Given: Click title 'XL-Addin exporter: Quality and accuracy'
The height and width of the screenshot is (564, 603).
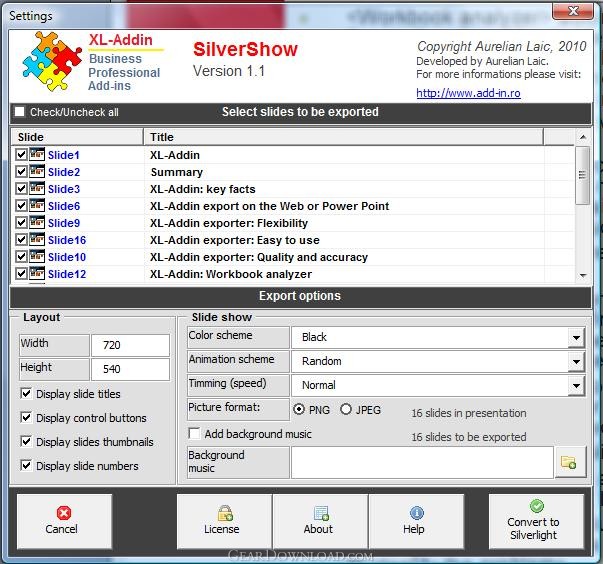Looking at the screenshot, I should pos(259,257).
